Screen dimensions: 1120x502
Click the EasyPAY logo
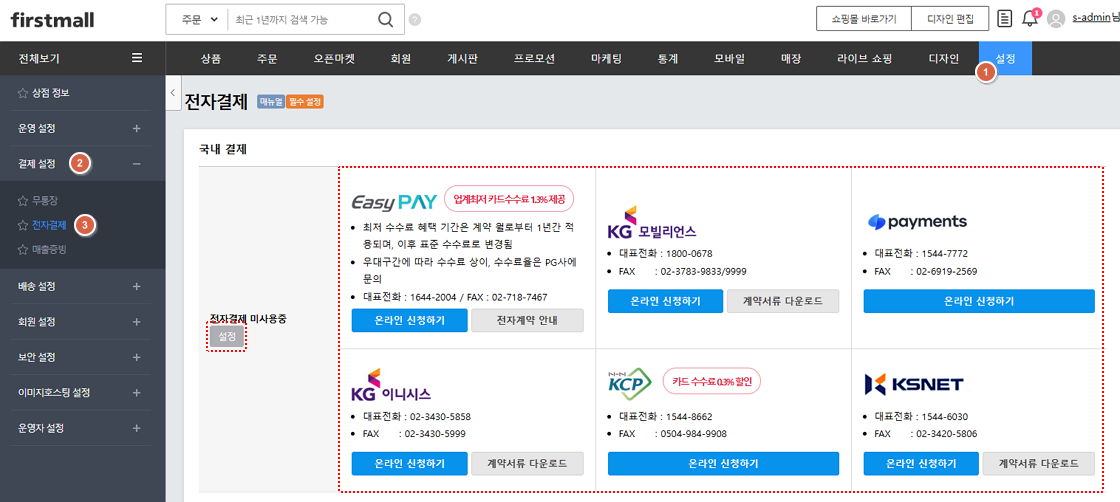coord(394,202)
